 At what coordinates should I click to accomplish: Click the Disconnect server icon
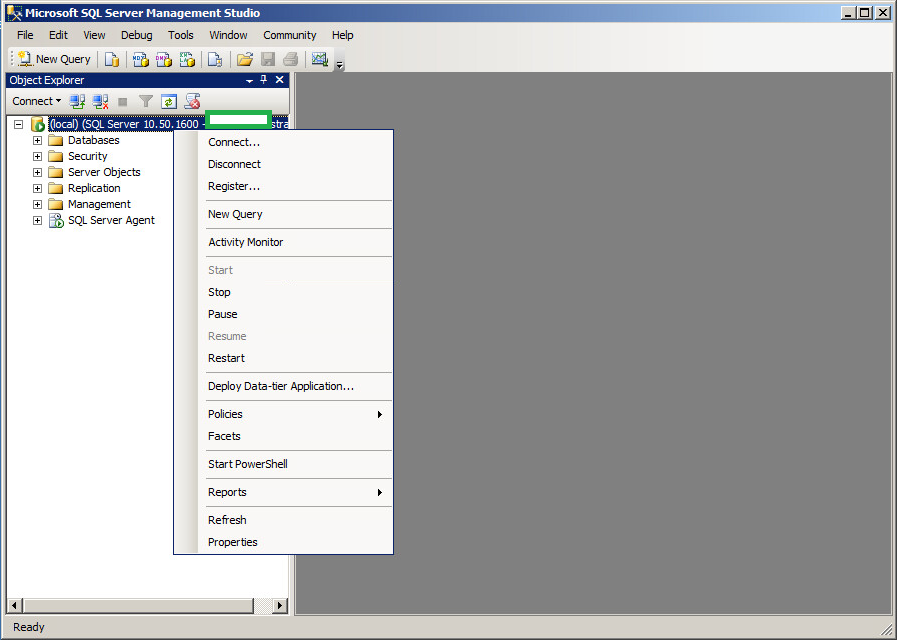101,102
